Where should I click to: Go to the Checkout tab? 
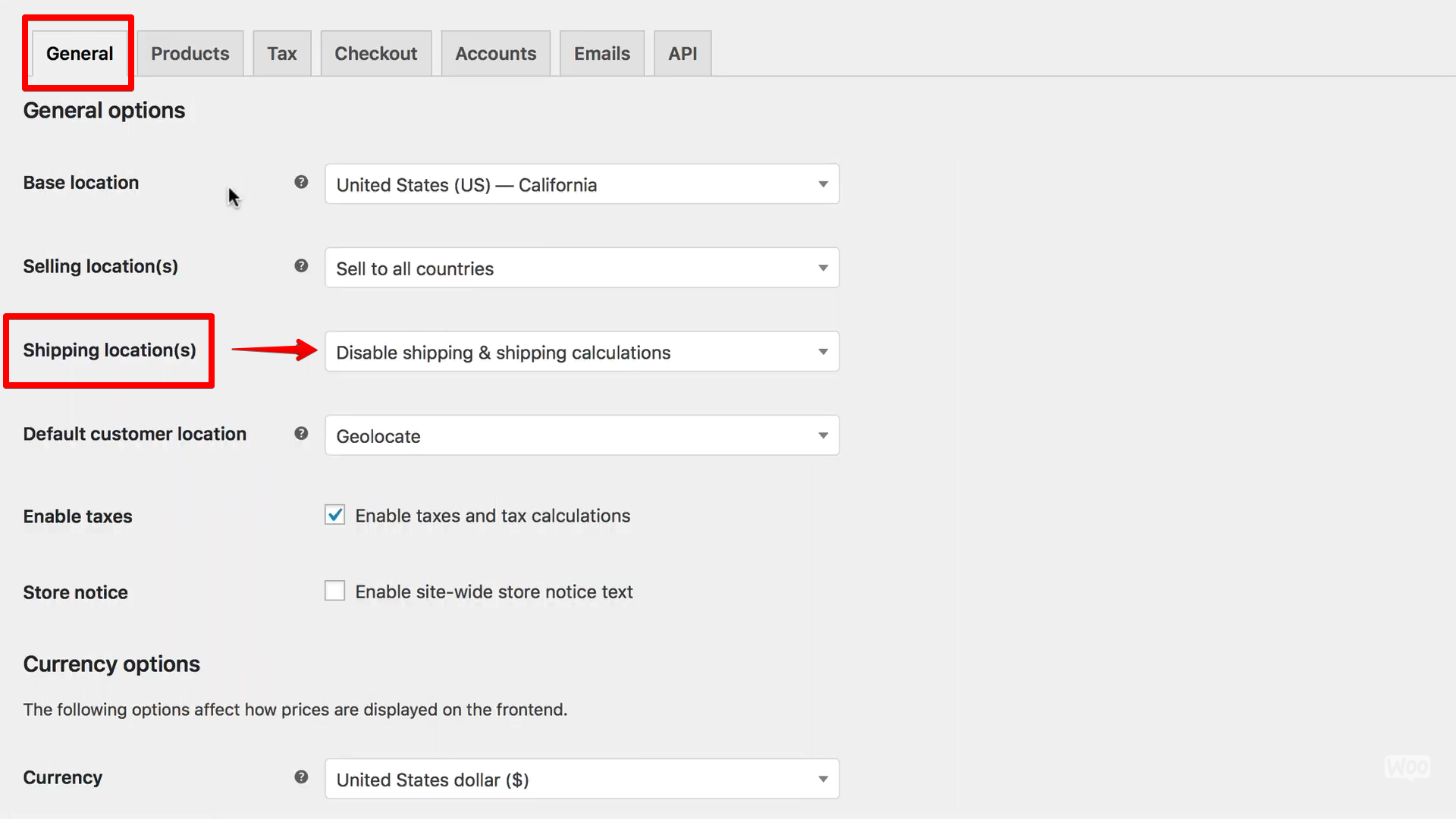tap(375, 54)
